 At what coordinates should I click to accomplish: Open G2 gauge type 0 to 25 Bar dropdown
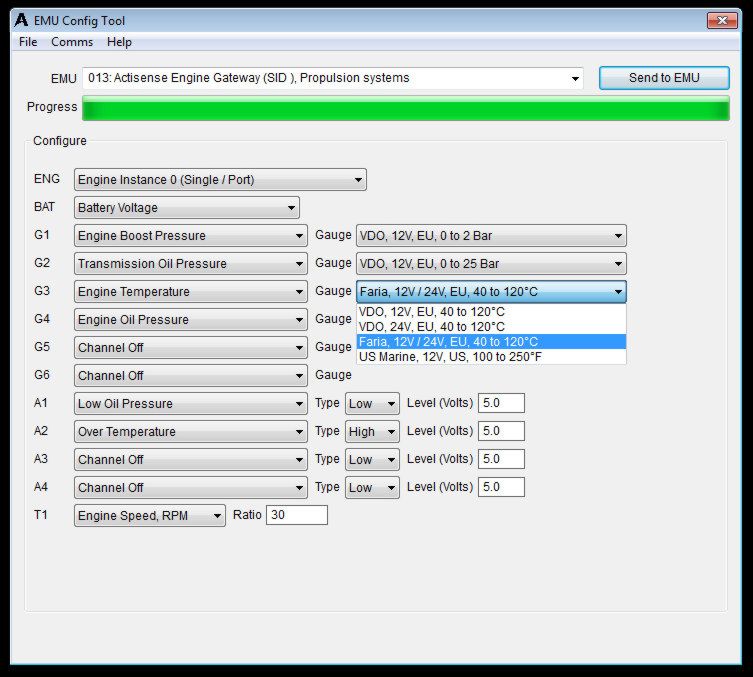(491, 264)
